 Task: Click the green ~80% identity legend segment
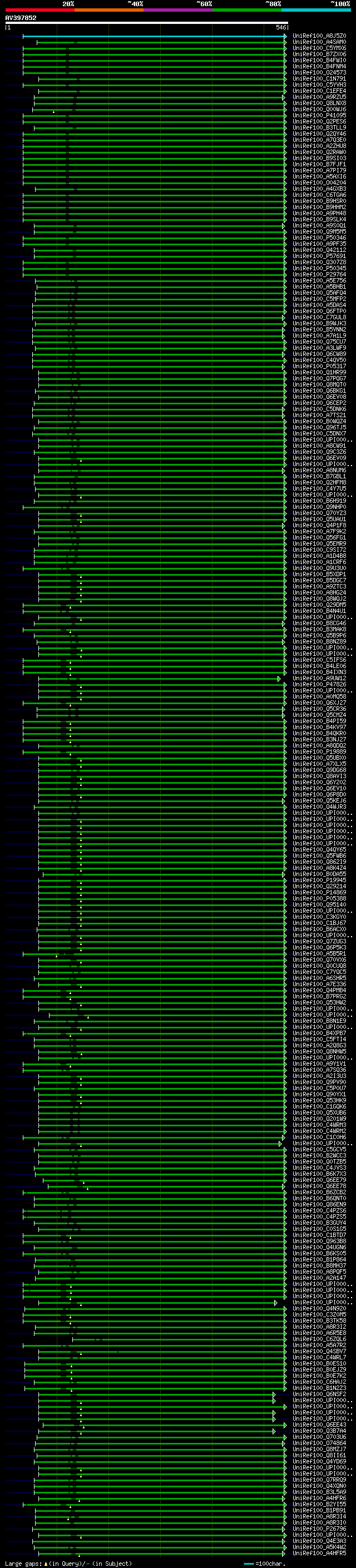click(247, 10)
